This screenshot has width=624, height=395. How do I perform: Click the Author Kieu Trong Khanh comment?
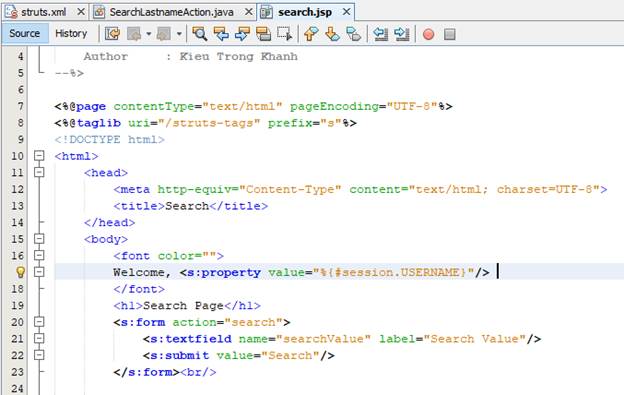pyautogui.click(x=191, y=56)
